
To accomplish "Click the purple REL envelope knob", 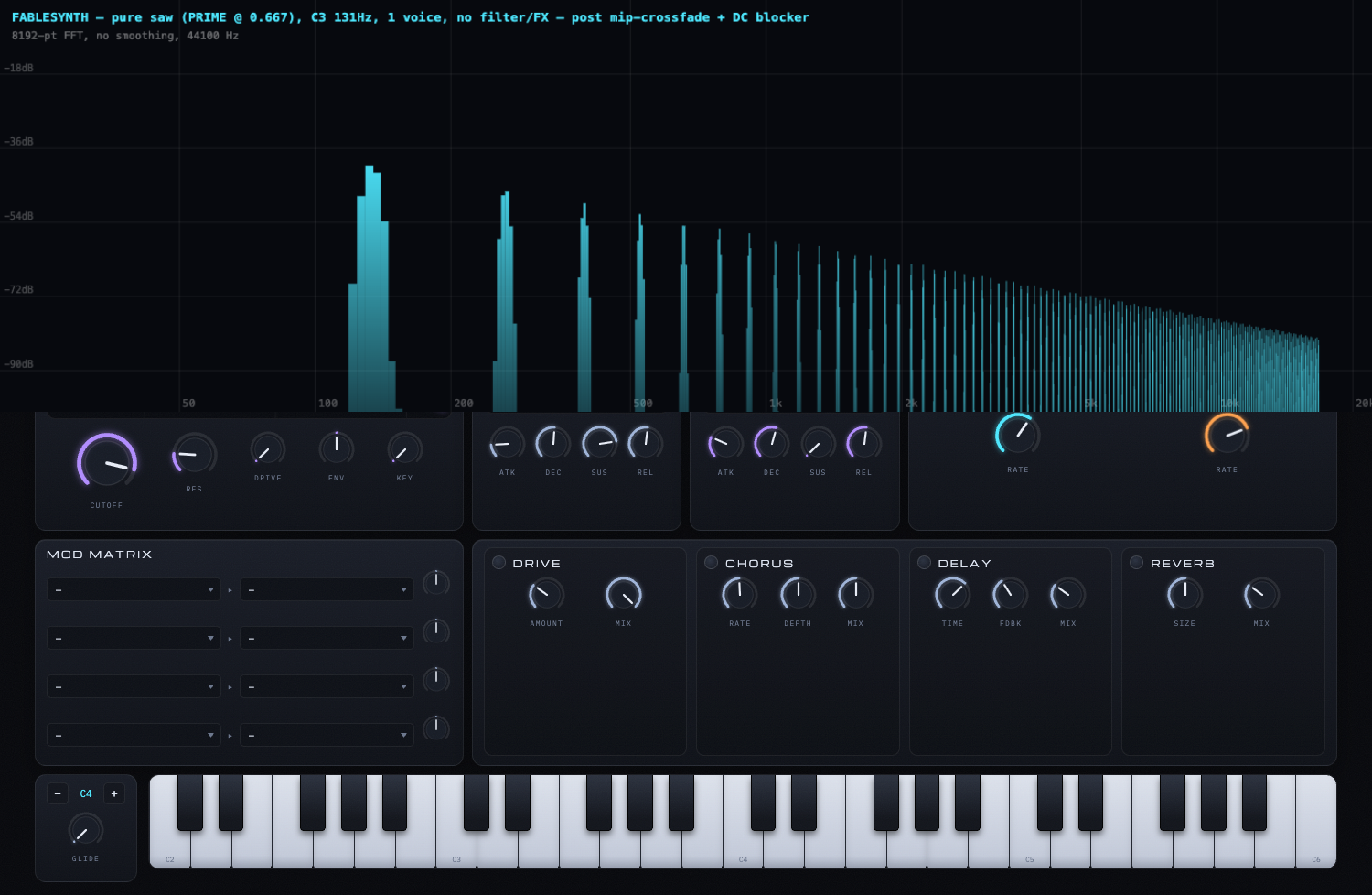I will (x=863, y=443).
